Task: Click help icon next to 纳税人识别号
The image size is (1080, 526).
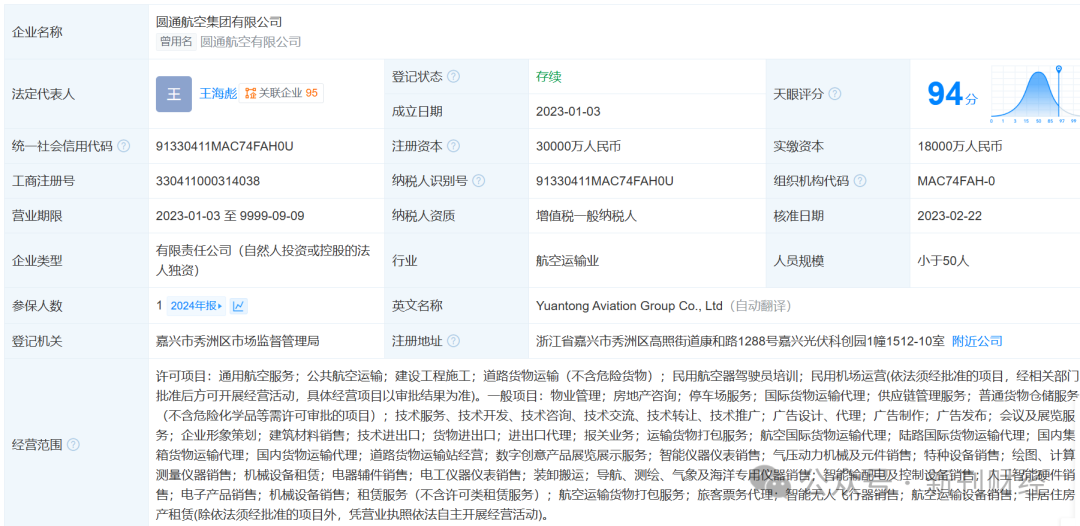Action: coord(478,181)
